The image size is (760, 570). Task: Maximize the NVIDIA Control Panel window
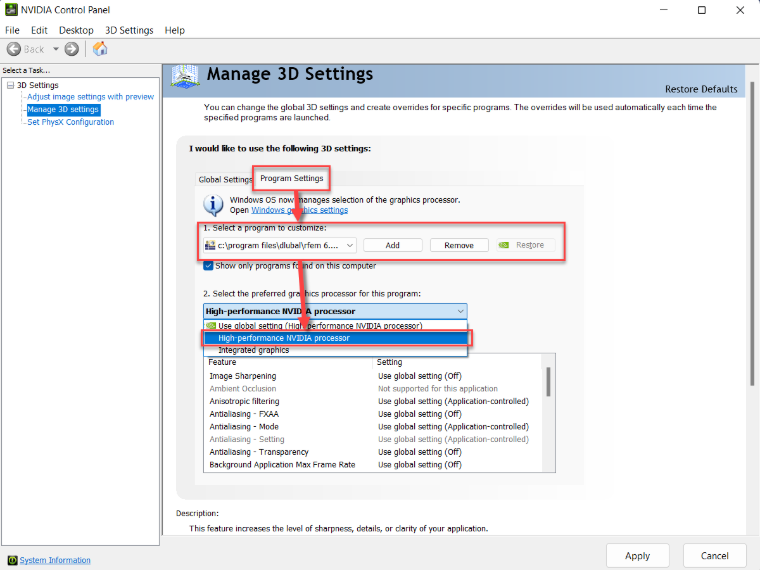(701, 10)
